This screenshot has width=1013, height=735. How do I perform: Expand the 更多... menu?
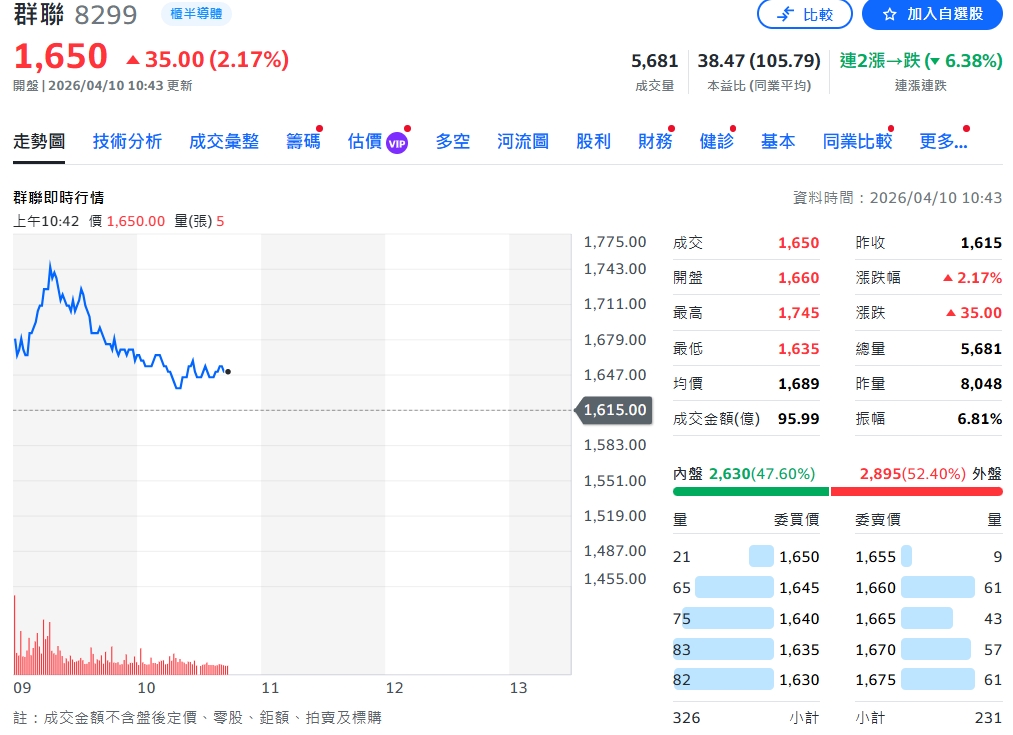pos(943,141)
